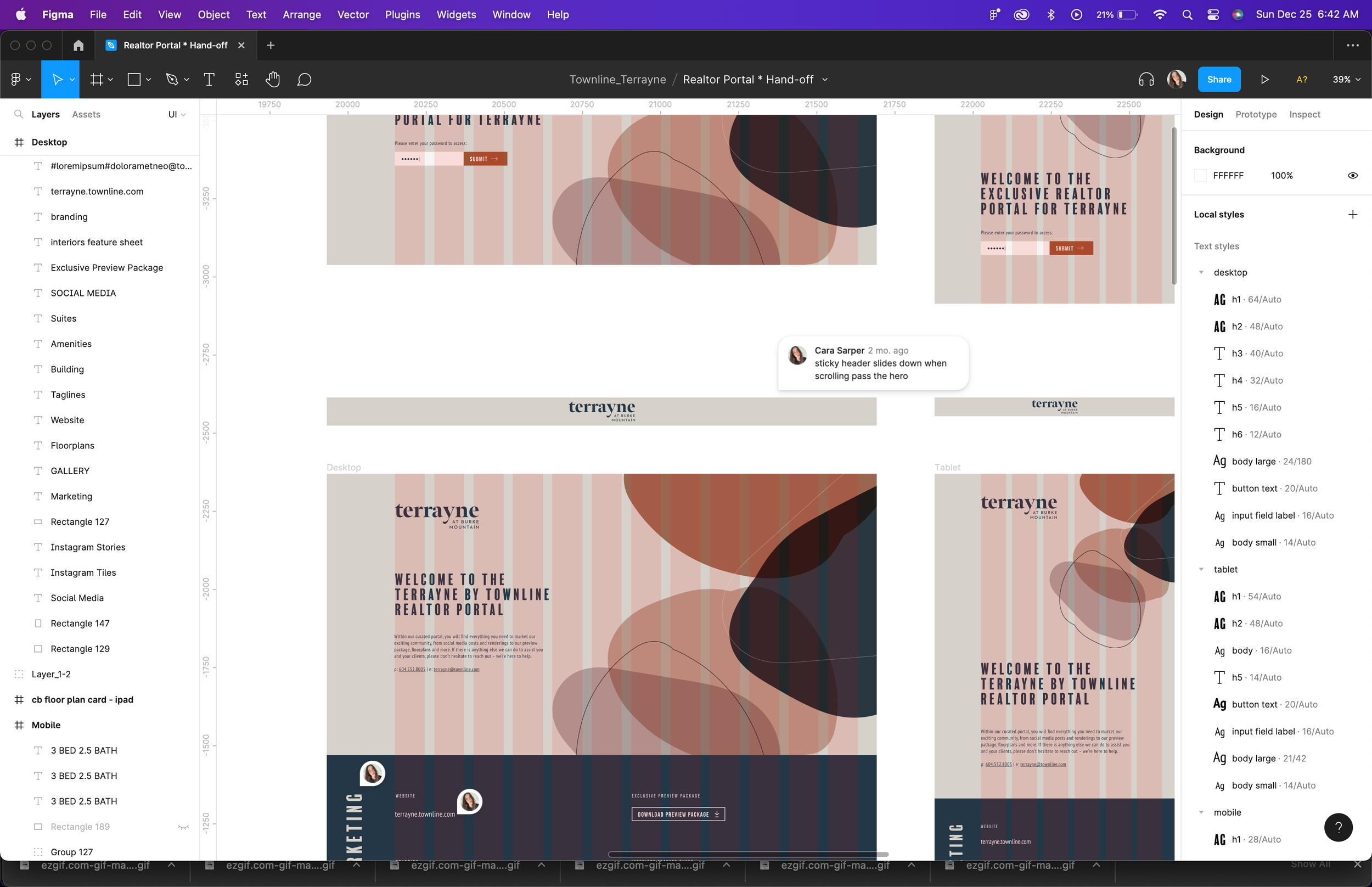Click the FFFFFF background color swatch

click(x=1200, y=176)
